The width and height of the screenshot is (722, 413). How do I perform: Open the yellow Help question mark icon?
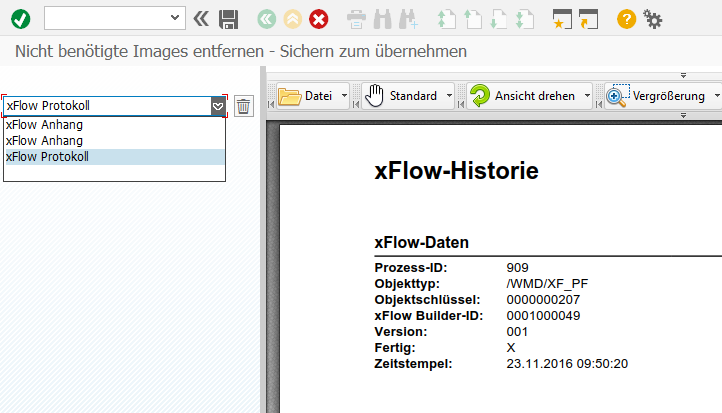(626, 18)
